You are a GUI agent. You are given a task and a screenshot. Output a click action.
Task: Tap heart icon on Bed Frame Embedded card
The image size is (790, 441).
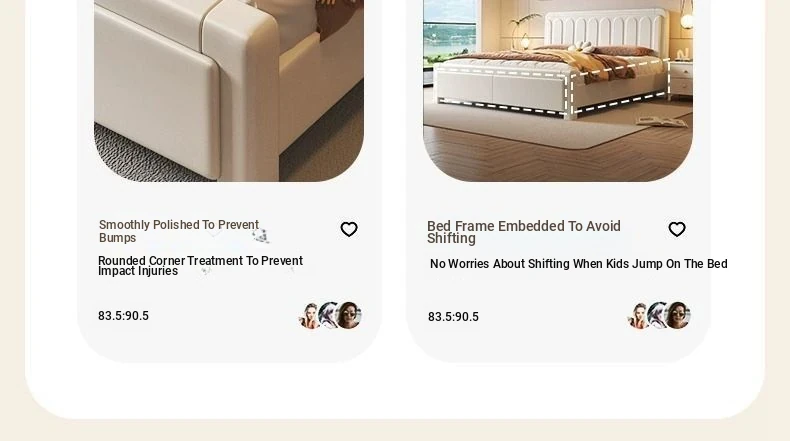(677, 229)
